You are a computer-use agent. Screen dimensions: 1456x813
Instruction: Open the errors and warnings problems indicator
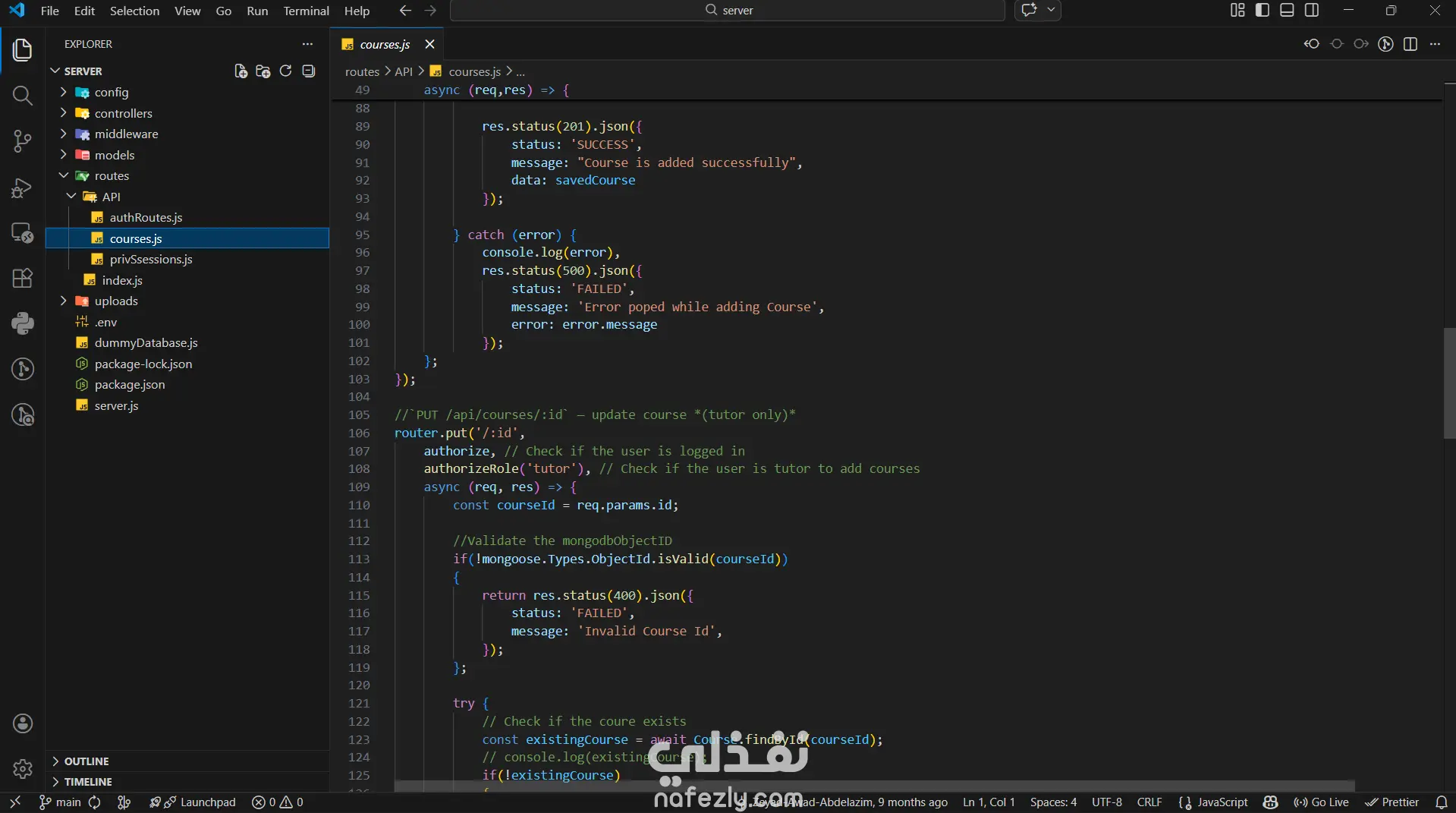[x=277, y=802]
